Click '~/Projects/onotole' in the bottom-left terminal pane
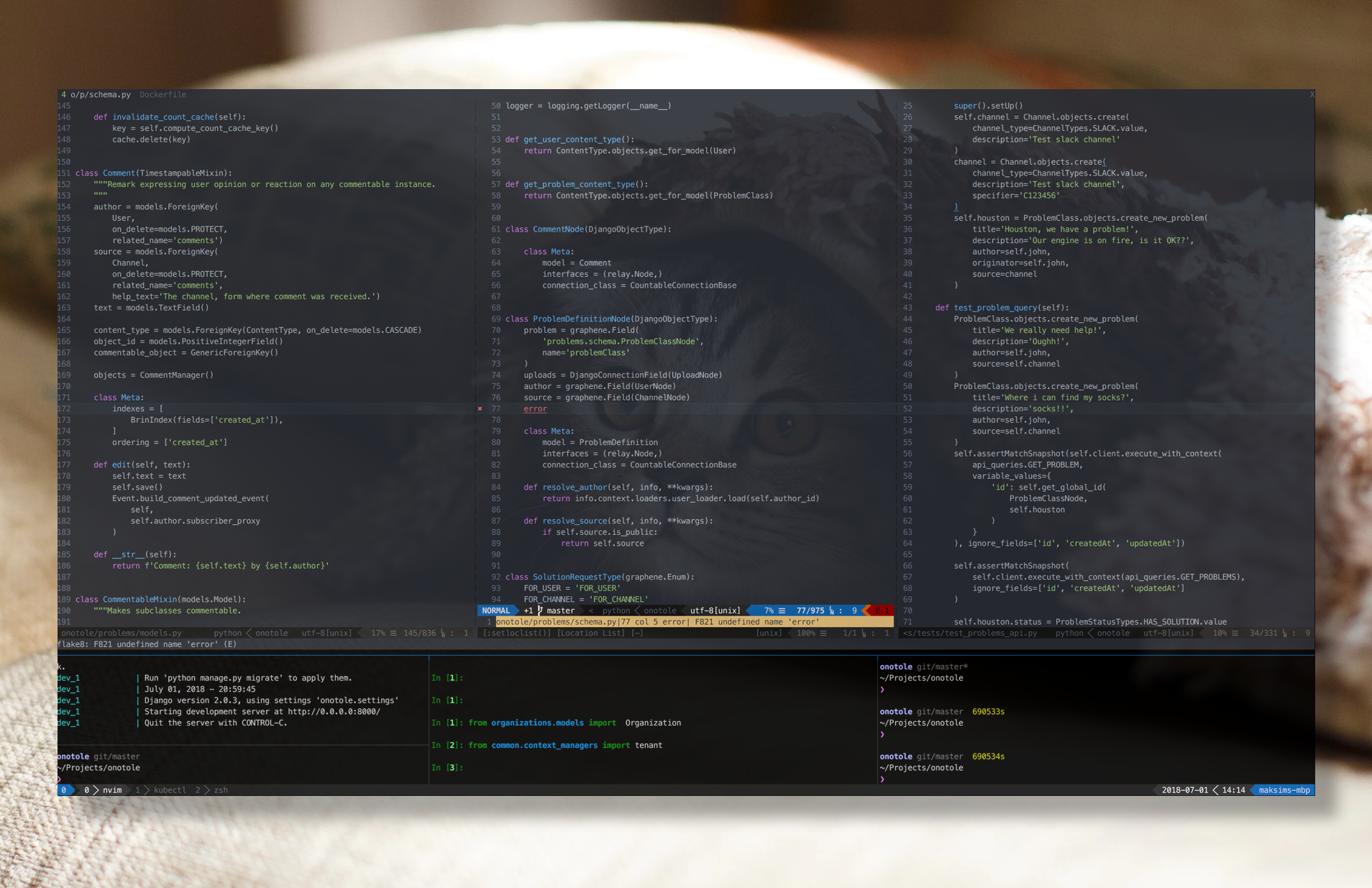The height and width of the screenshot is (888, 1372). 99,768
